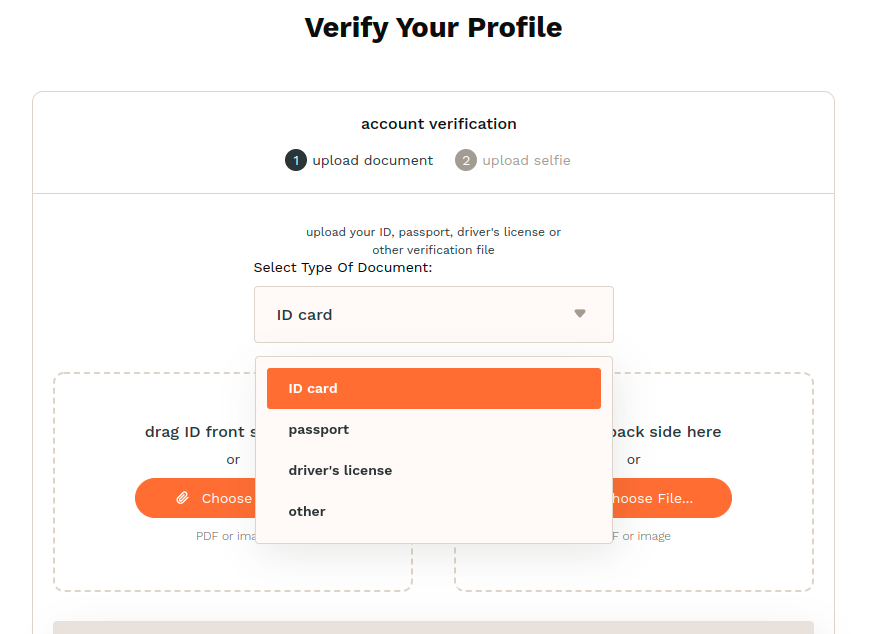Open the document type selector

(x=433, y=313)
